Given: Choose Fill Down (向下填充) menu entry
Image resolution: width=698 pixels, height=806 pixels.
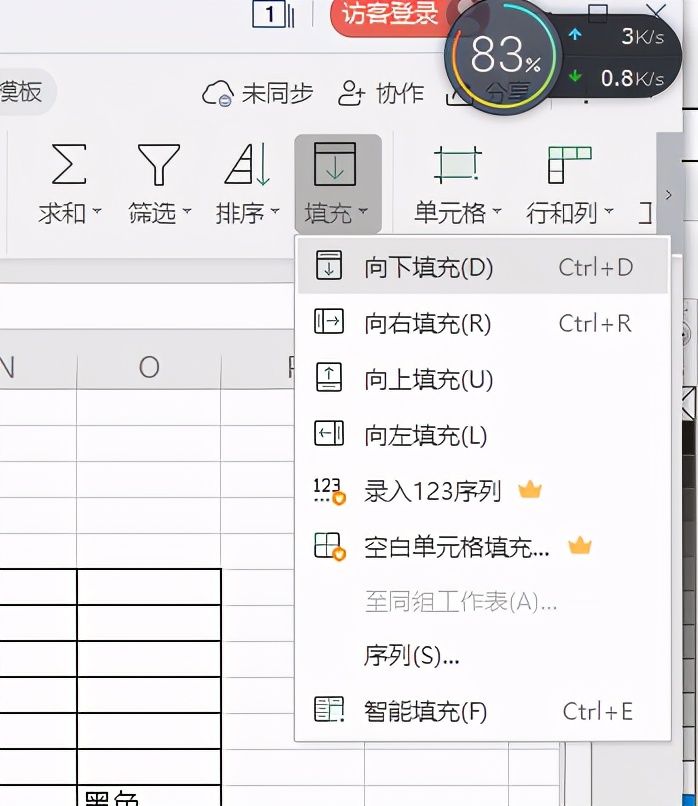Looking at the screenshot, I should (483, 267).
